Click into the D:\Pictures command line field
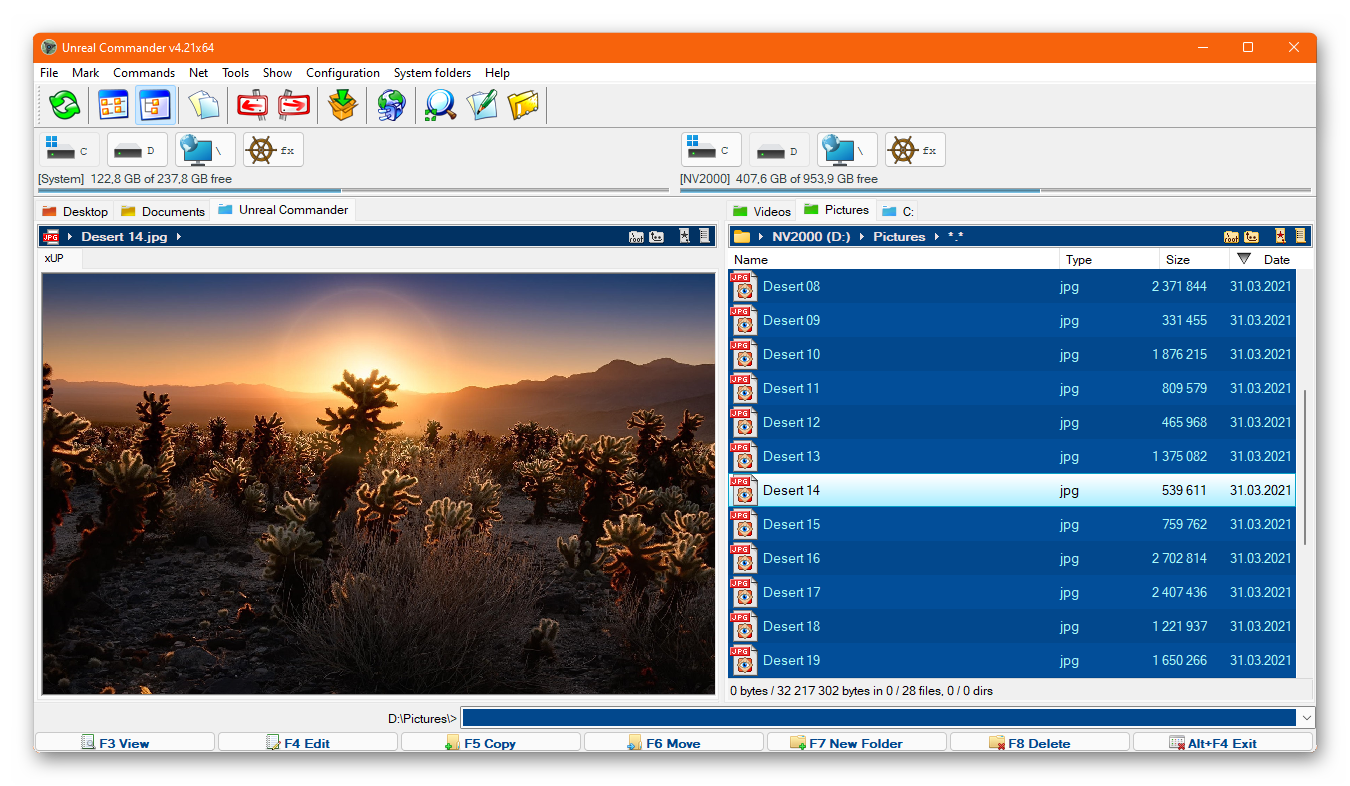This screenshot has height=786, width=1350. click(878, 717)
